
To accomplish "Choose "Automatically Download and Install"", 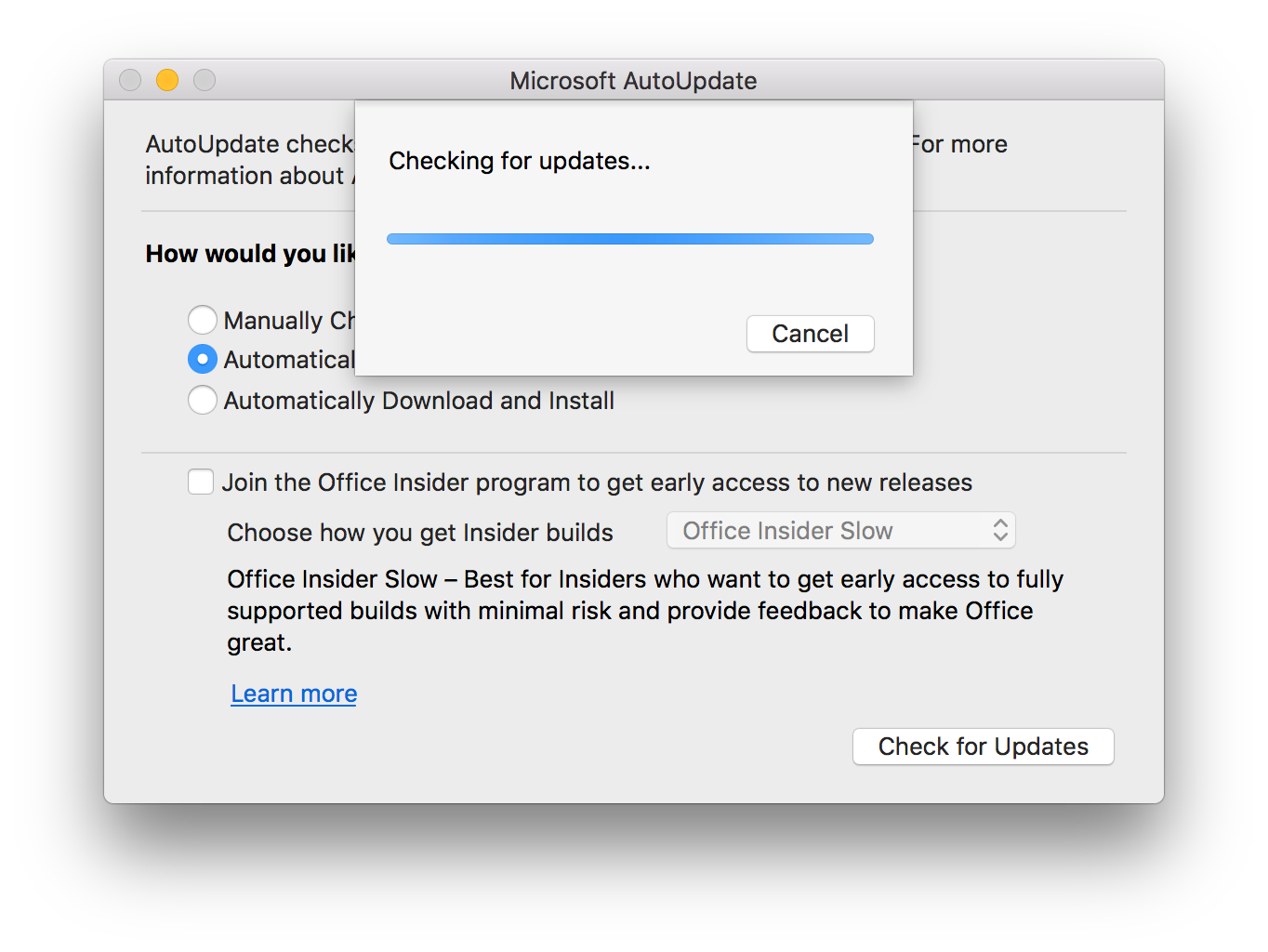I will 202,400.
